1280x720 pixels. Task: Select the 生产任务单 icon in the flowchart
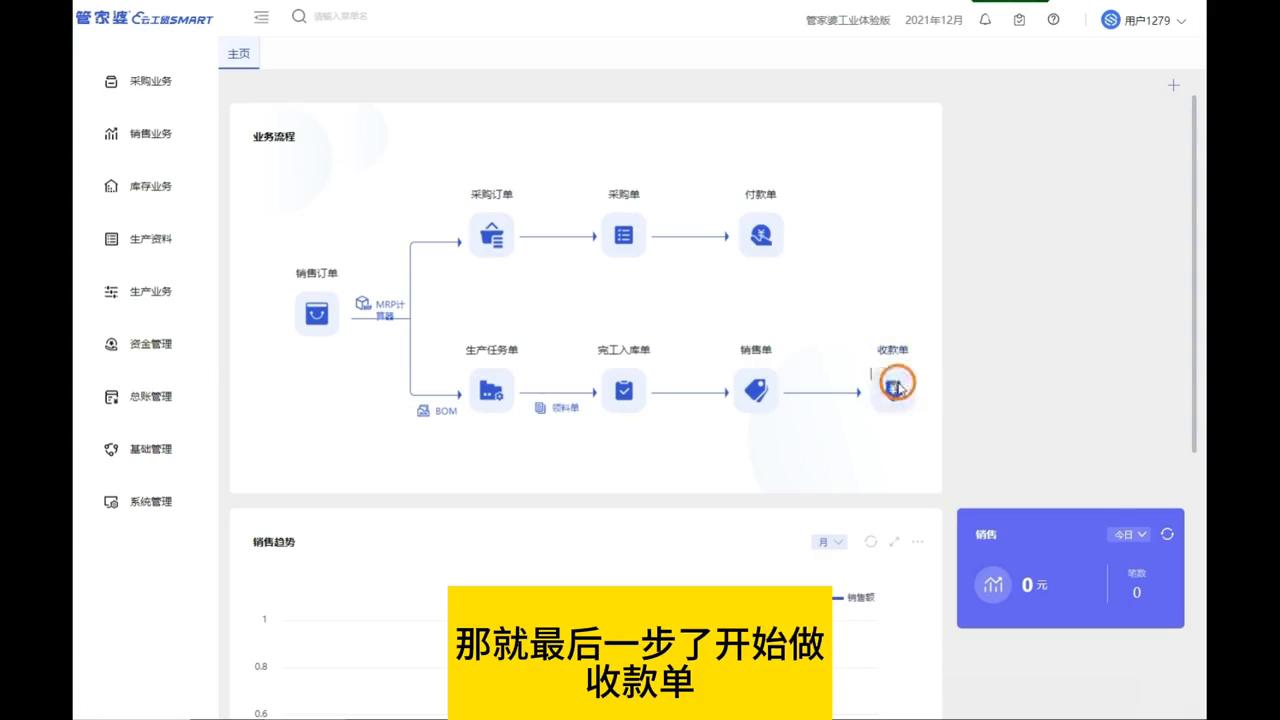(x=491, y=391)
